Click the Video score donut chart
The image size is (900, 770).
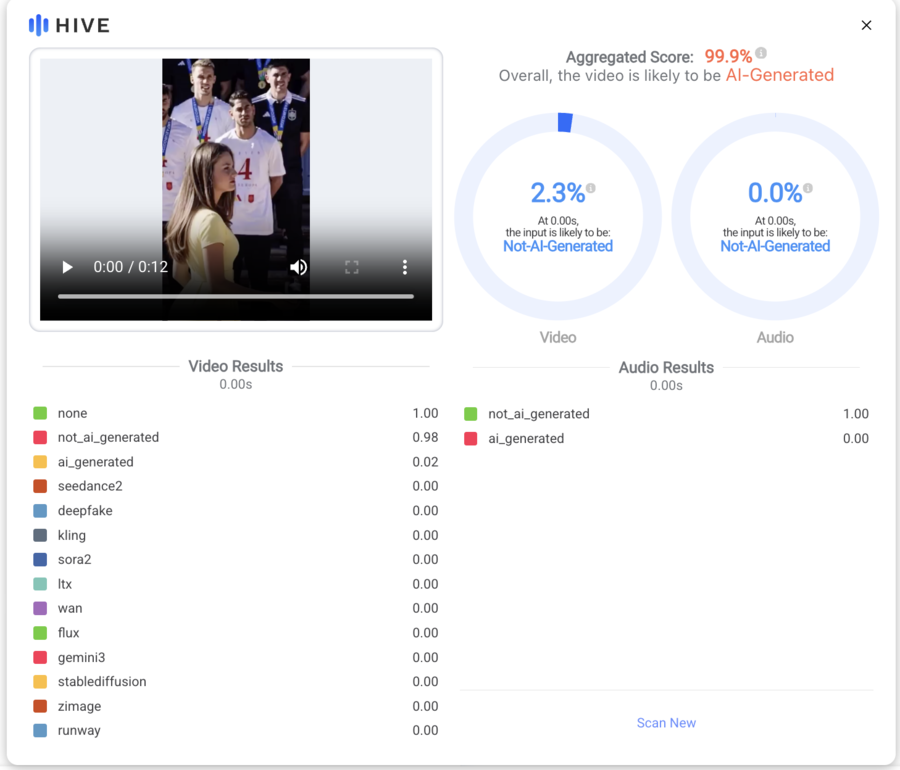coord(558,216)
